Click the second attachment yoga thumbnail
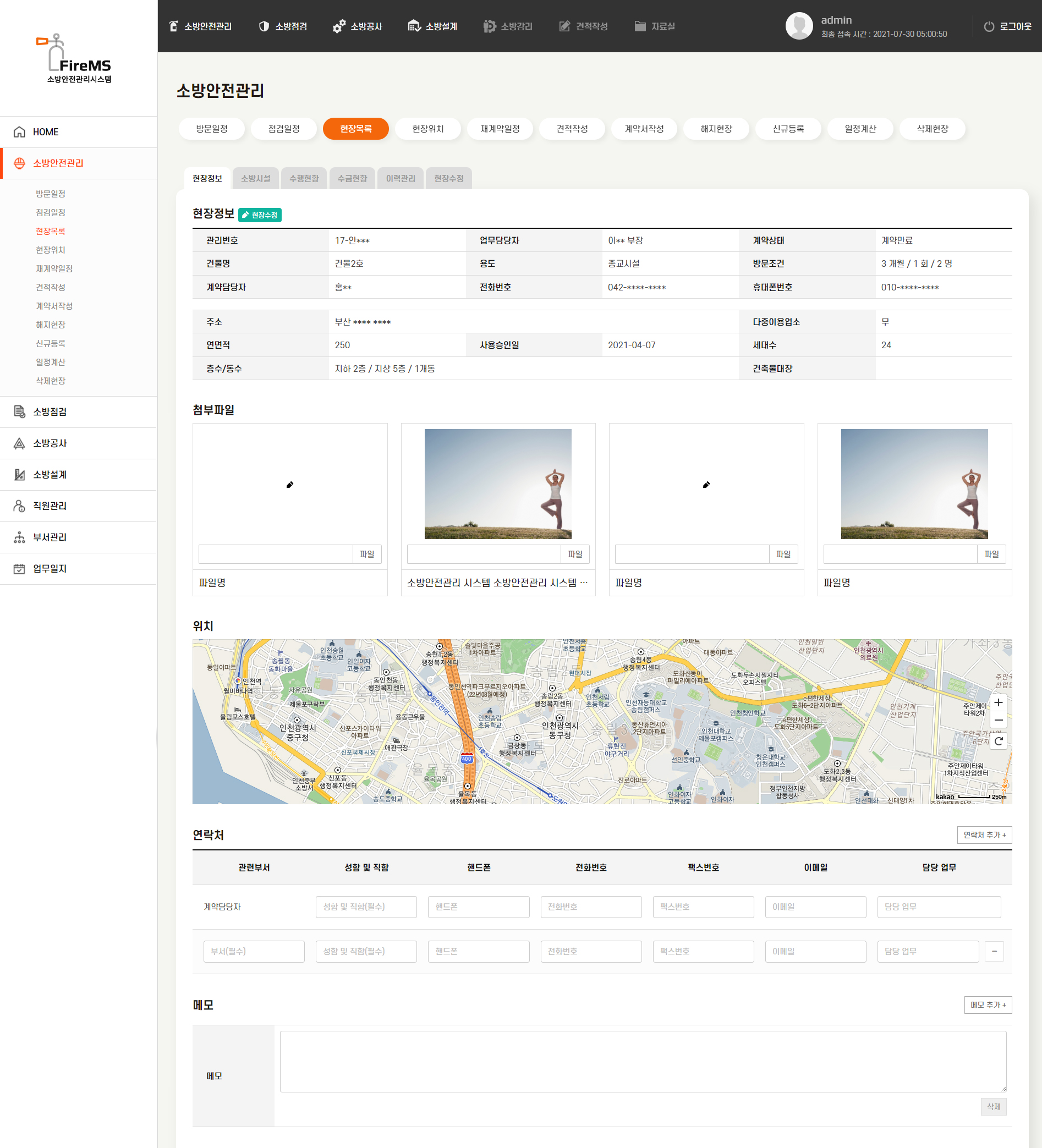The height and width of the screenshot is (1148, 1042). tap(498, 484)
